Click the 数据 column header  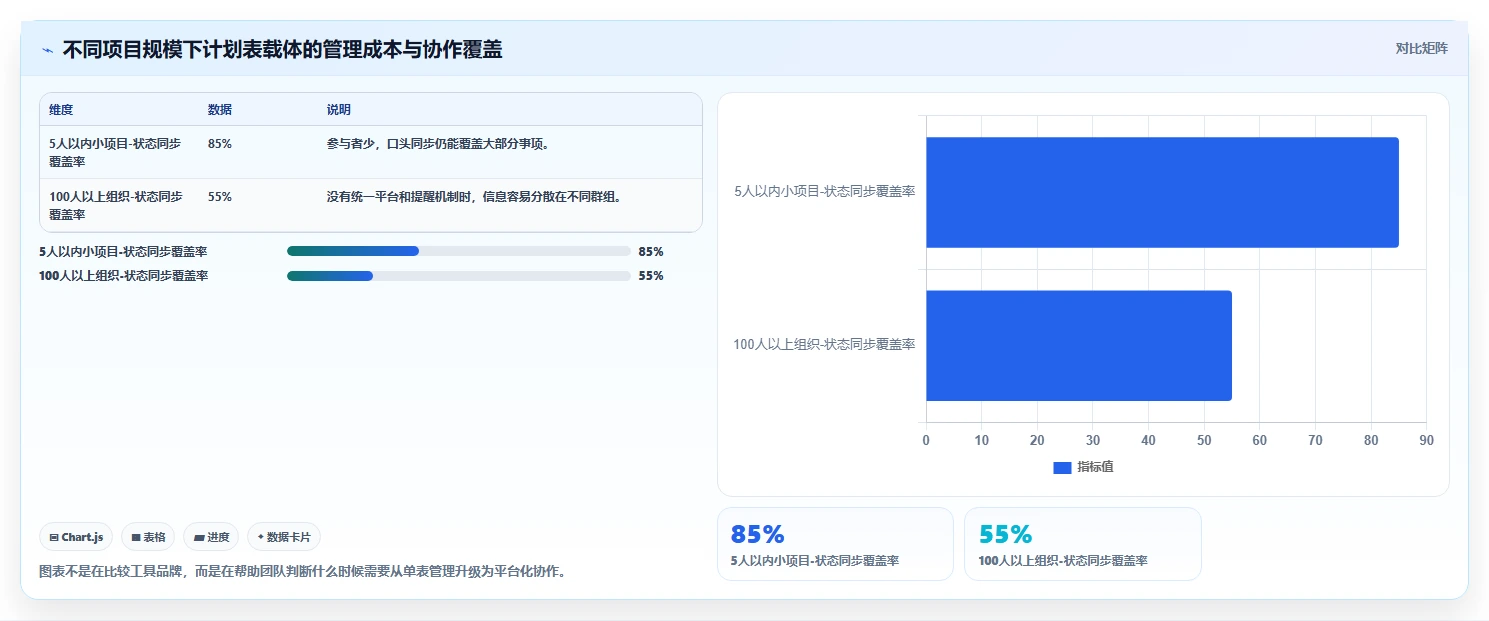click(x=220, y=110)
